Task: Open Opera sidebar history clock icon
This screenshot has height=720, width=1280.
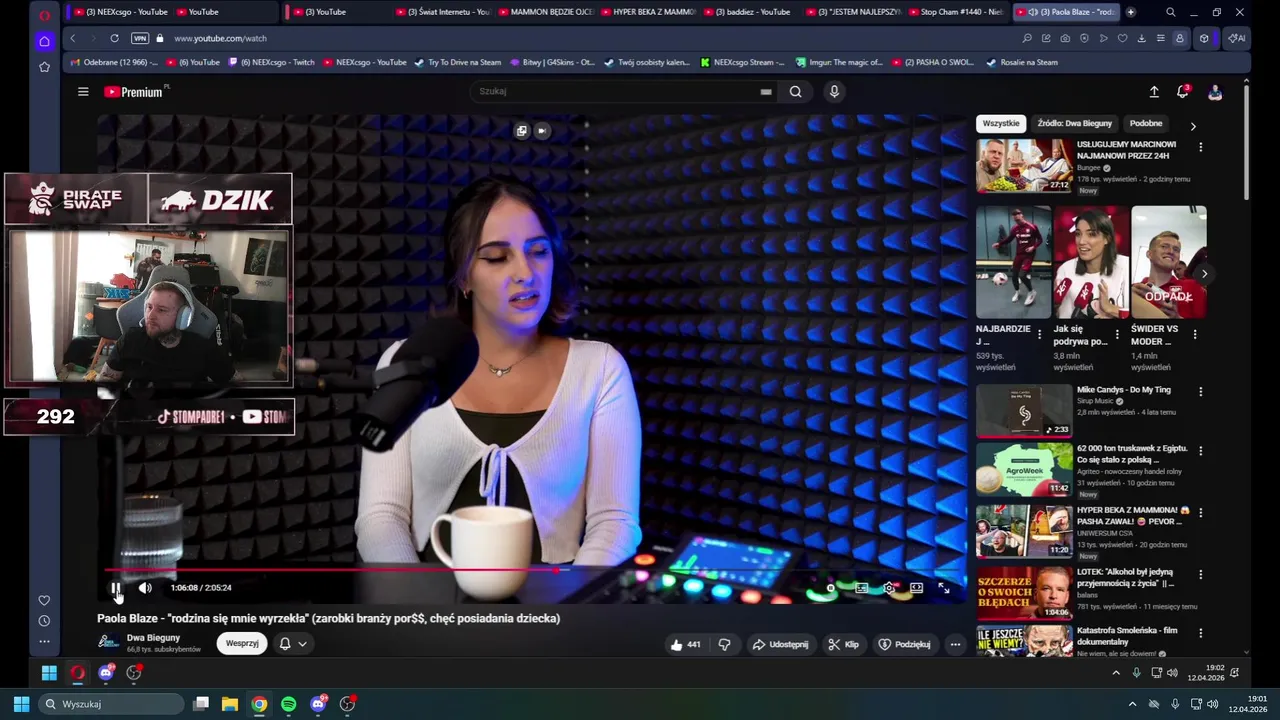Action: 44,621
